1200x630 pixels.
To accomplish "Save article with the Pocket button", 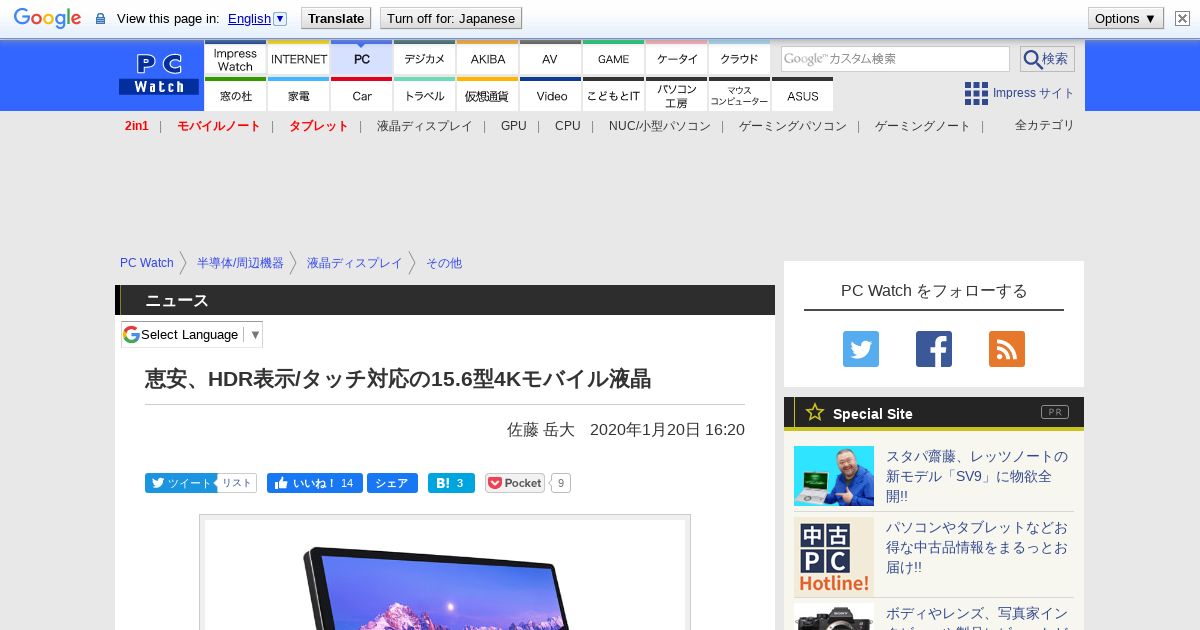I will tap(515, 483).
